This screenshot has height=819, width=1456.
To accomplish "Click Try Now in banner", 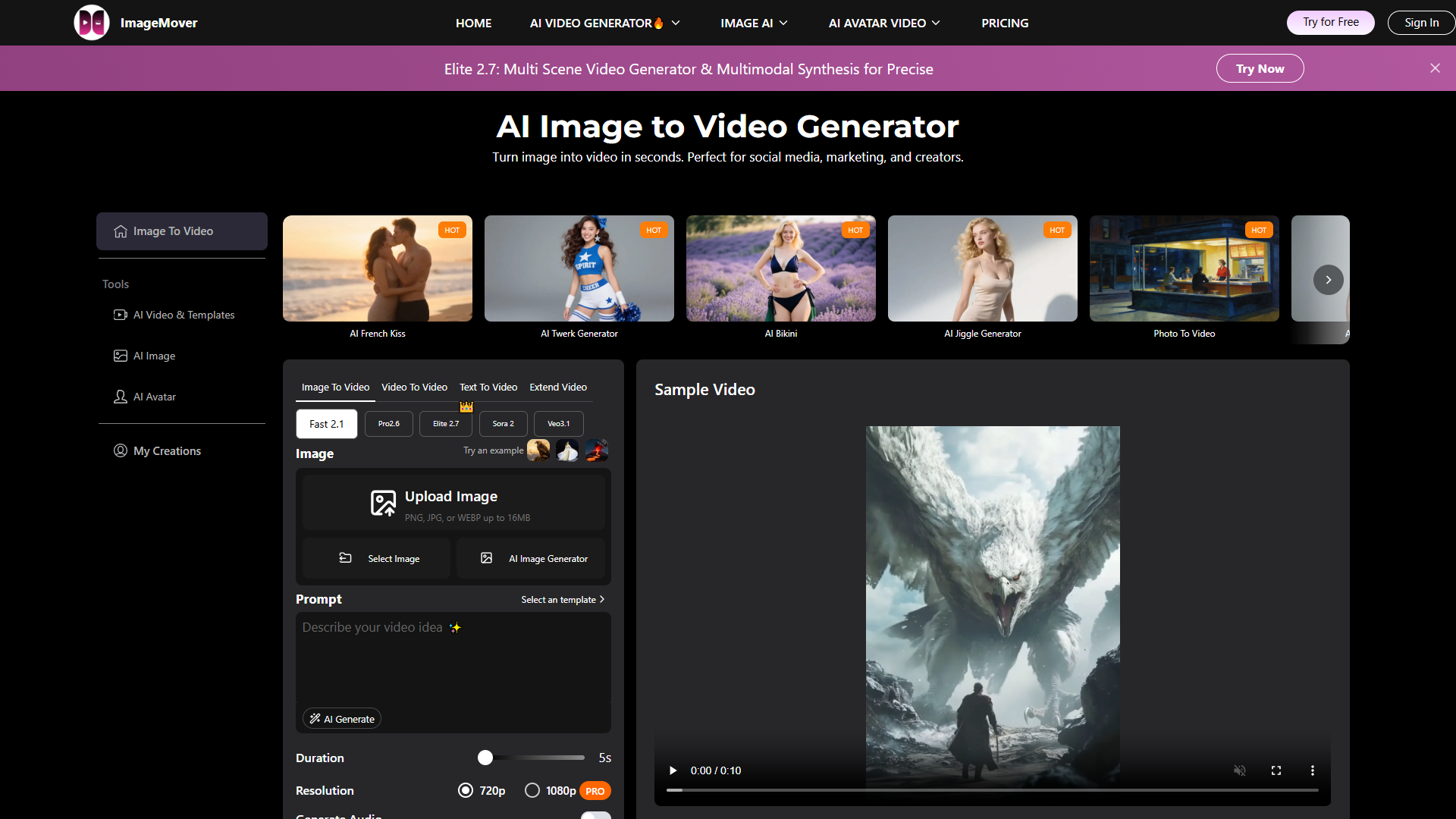I will click(1260, 68).
